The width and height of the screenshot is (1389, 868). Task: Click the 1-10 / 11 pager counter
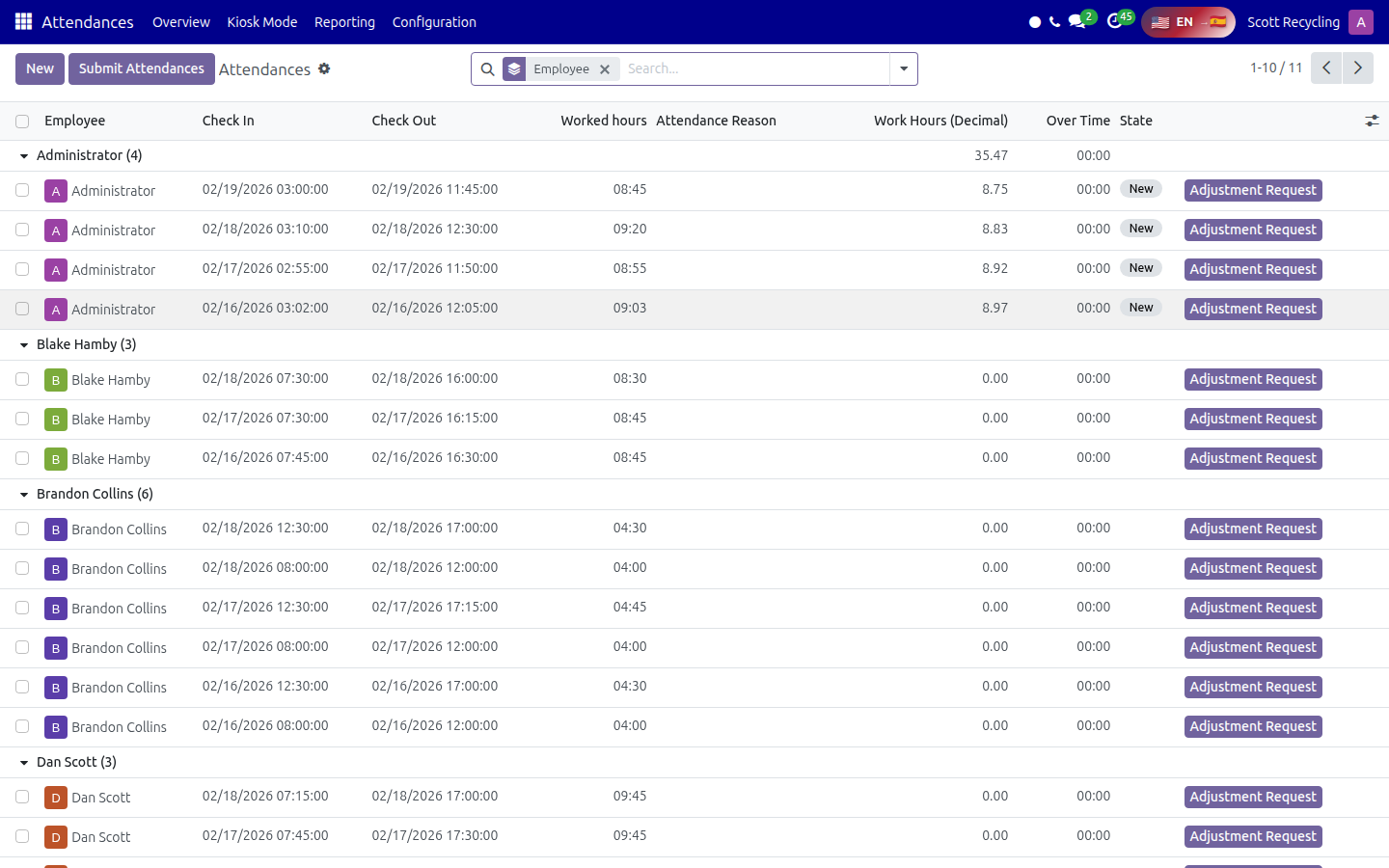[x=1276, y=68]
